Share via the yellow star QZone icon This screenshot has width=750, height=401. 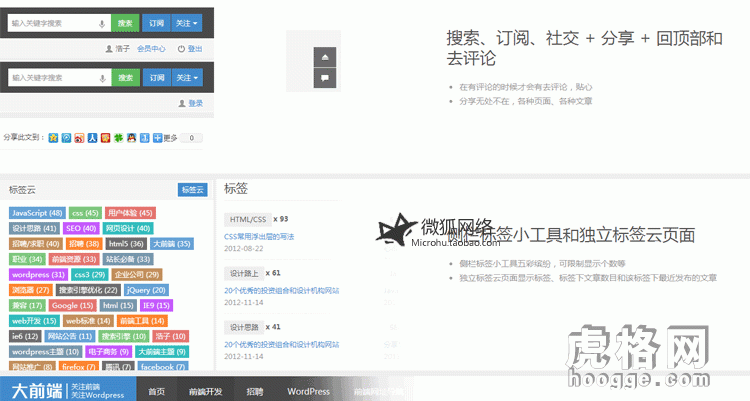point(53,138)
